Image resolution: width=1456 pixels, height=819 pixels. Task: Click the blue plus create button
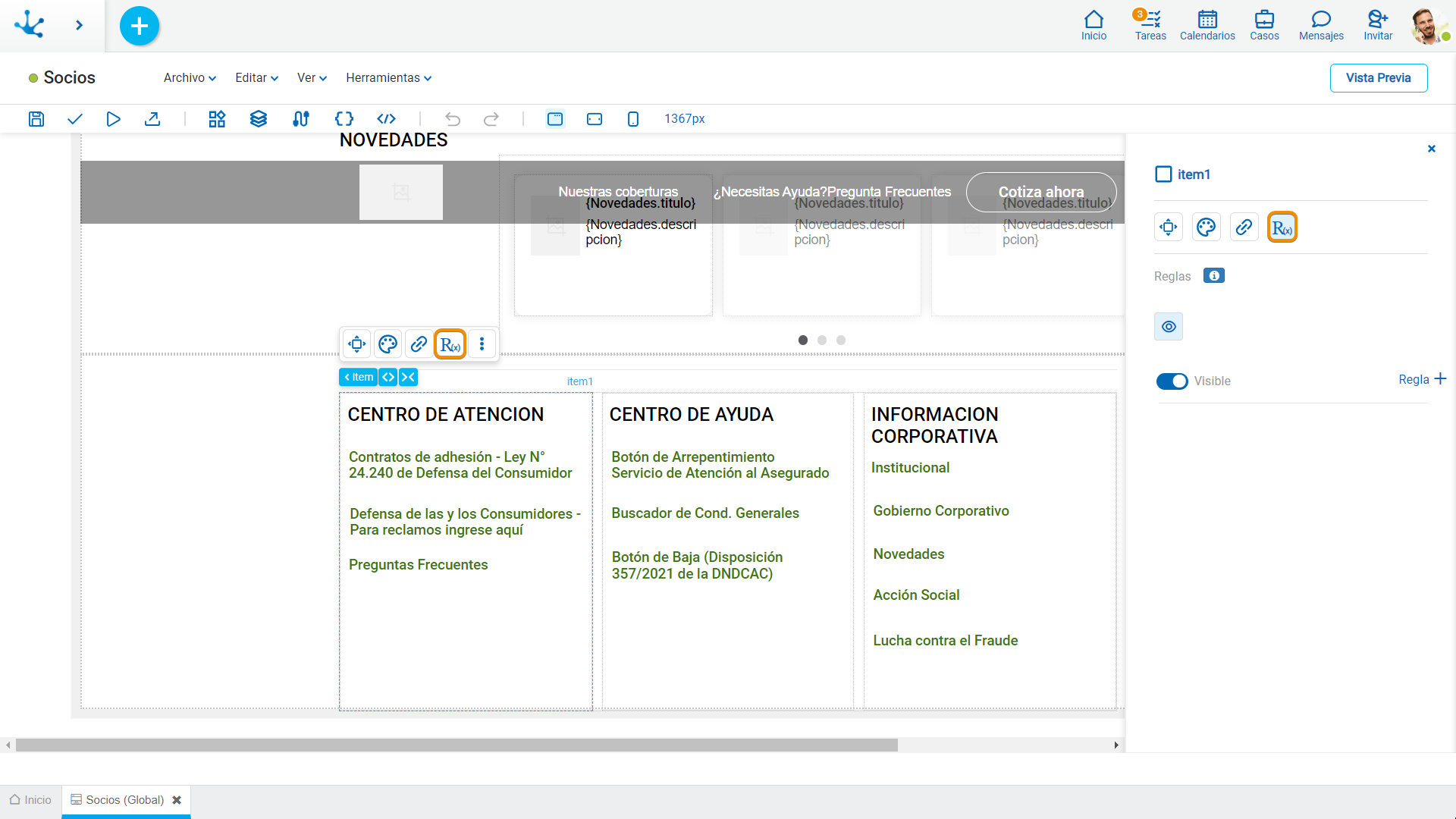click(140, 26)
